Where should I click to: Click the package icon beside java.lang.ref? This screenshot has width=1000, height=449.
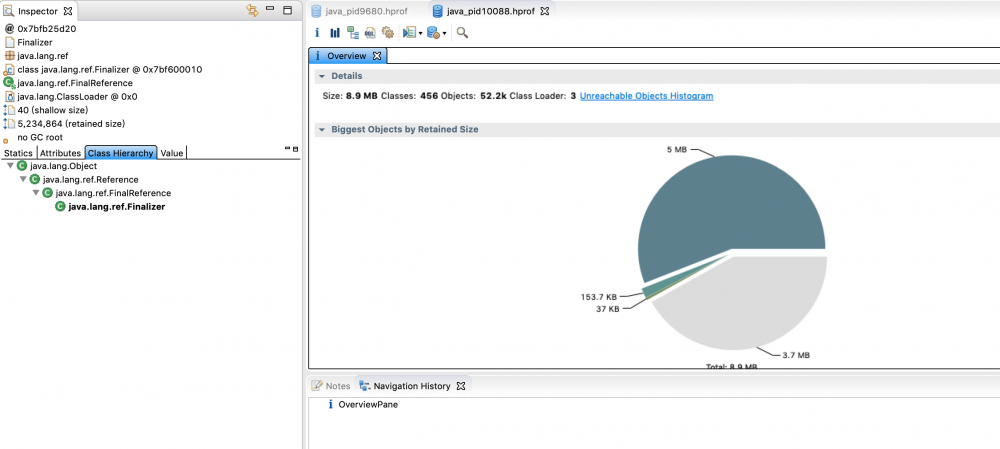click(10, 56)
